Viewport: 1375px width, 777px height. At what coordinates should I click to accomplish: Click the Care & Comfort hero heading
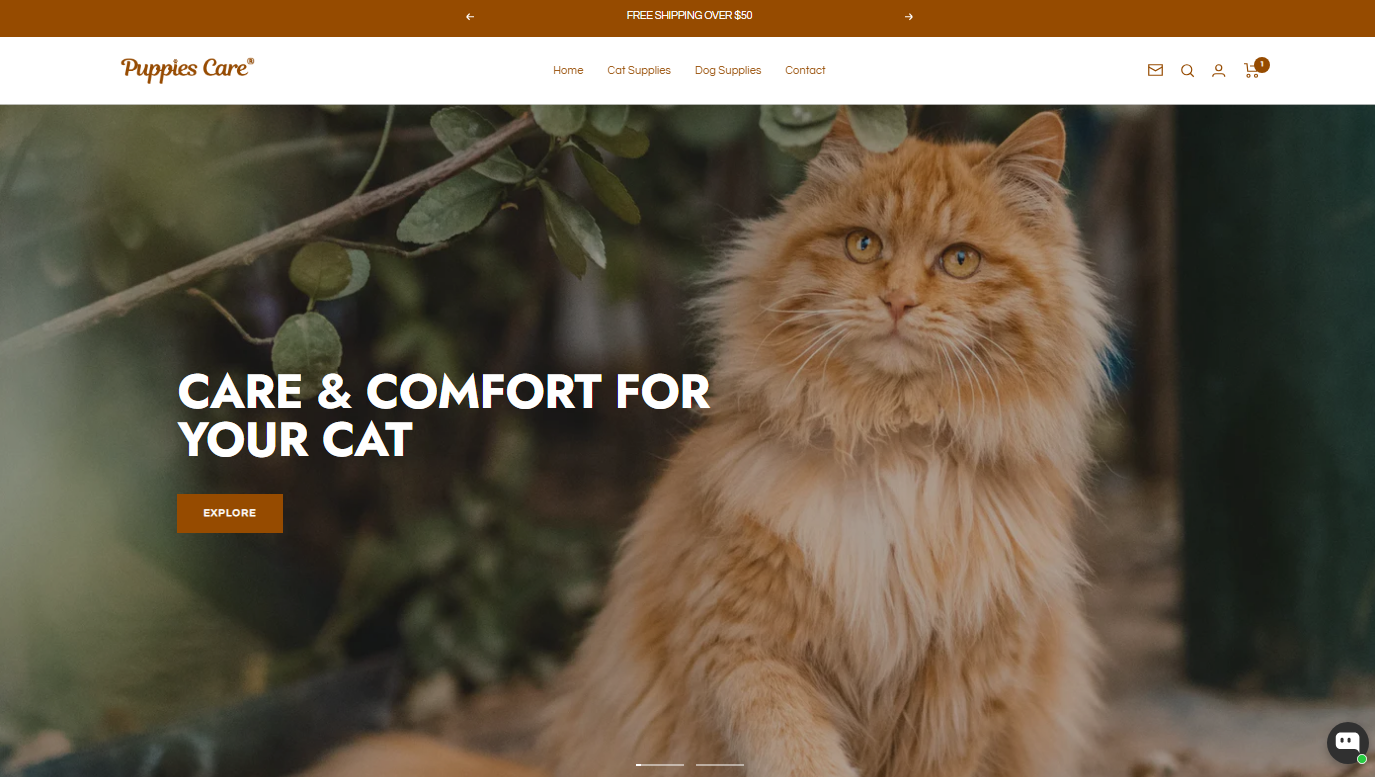[444, 415]
